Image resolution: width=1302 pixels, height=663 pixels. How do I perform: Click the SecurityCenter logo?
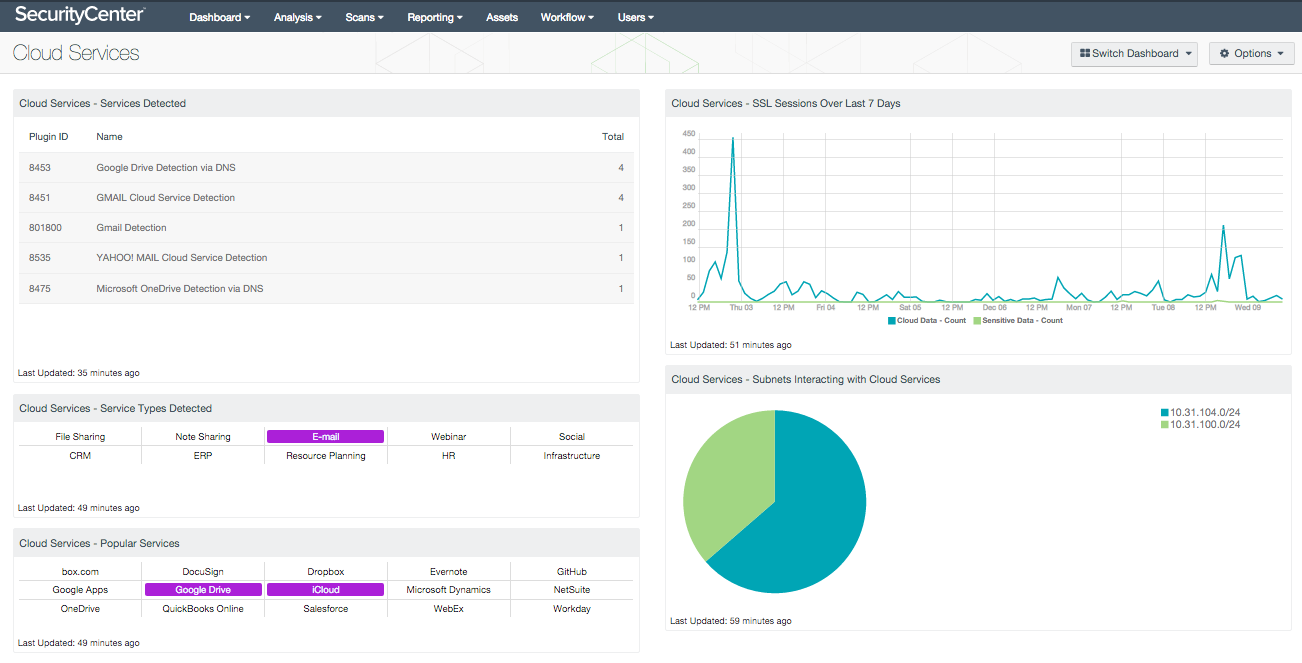[80, 15]
